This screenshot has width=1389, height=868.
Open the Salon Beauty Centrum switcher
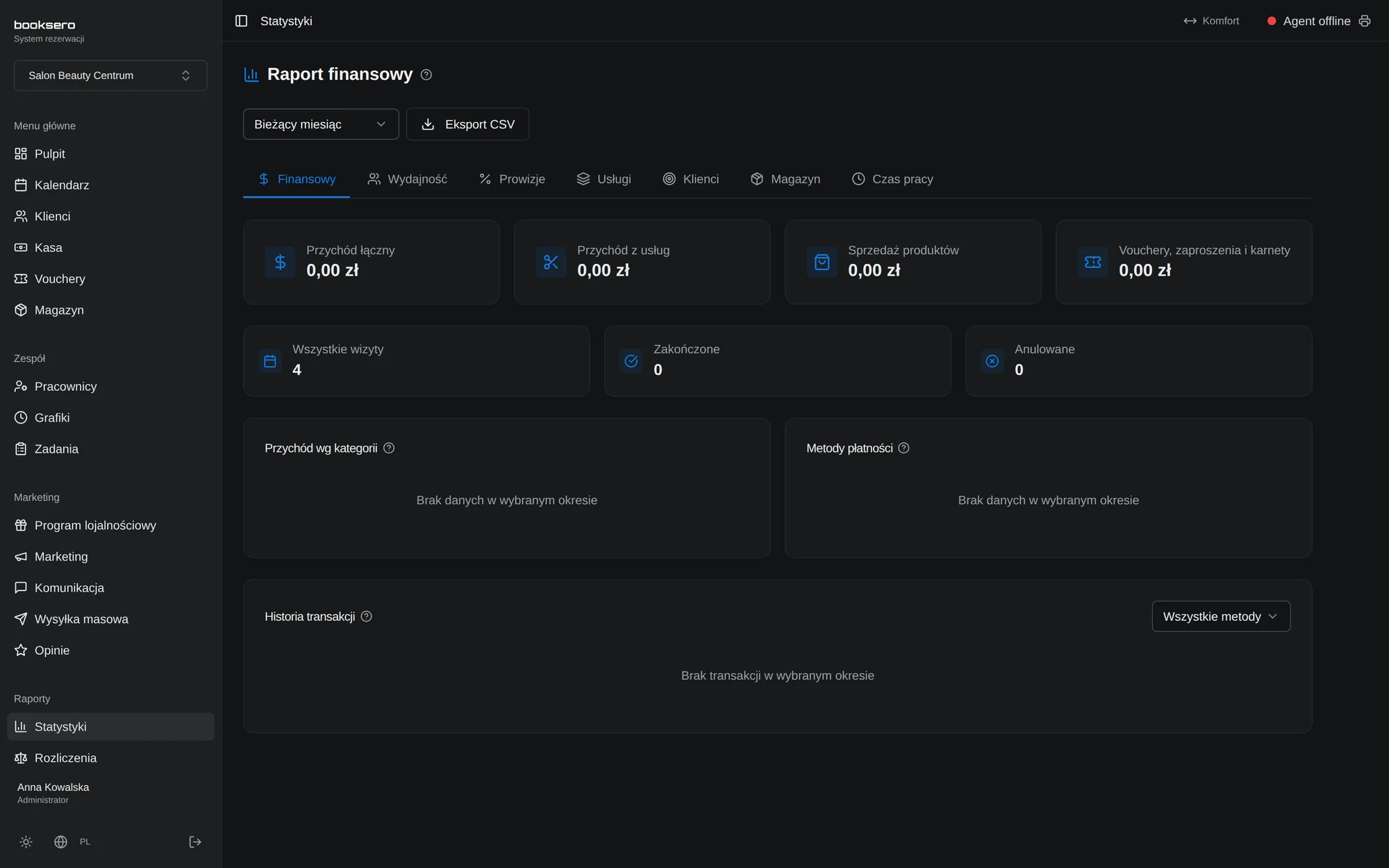click(110, 75)
